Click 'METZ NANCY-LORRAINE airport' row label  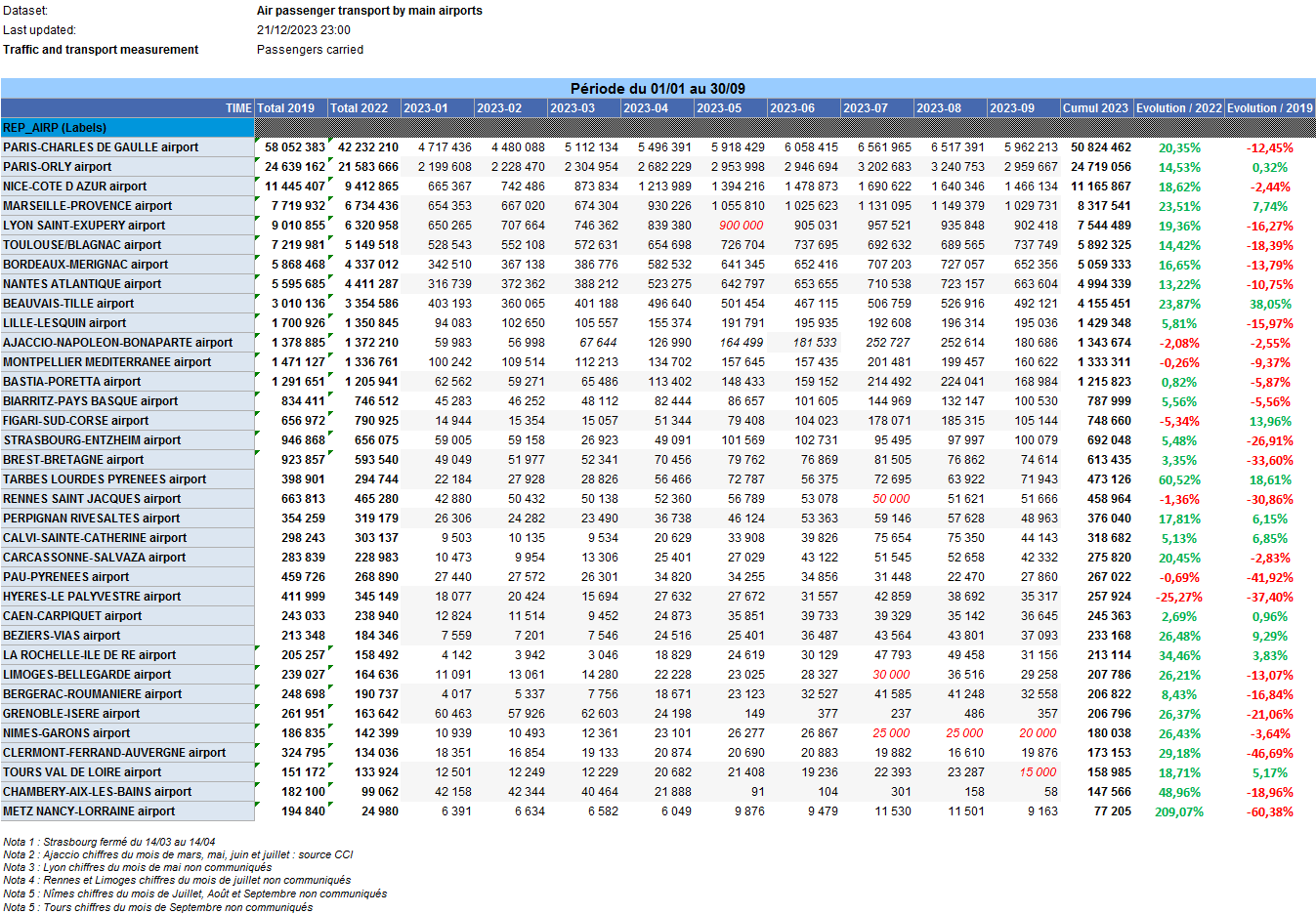point(127,811)
